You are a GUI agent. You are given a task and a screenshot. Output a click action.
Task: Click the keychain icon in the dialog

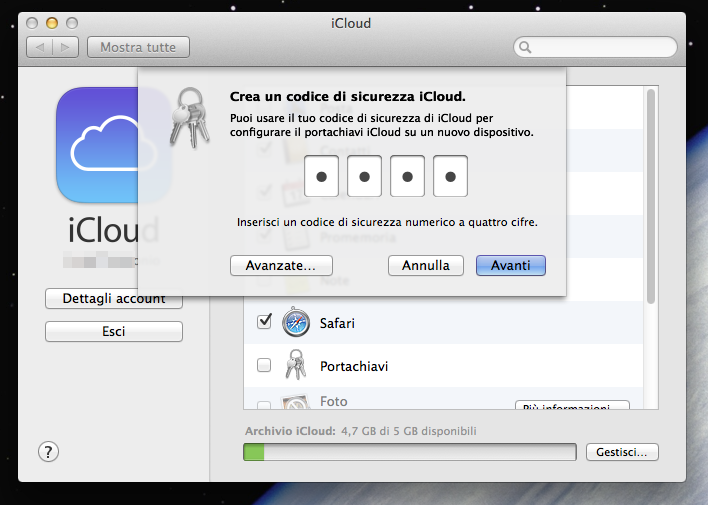[x=190, y=118]
